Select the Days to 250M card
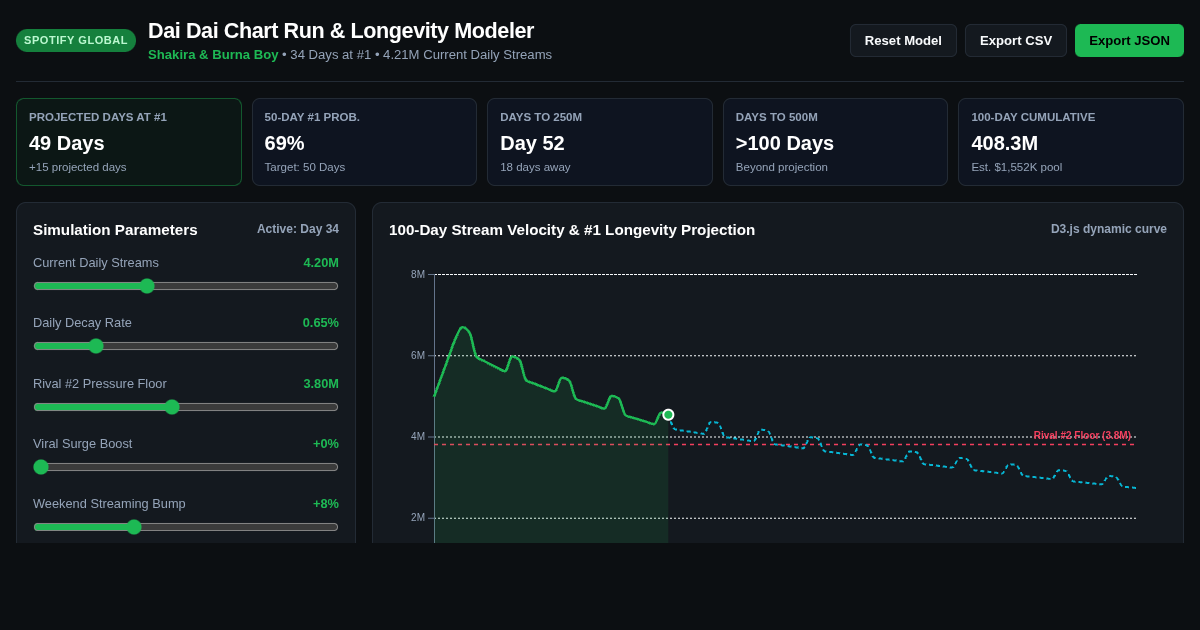This screenshot has height=630, width=1200. pyautogui.click(x=600, y=142)
